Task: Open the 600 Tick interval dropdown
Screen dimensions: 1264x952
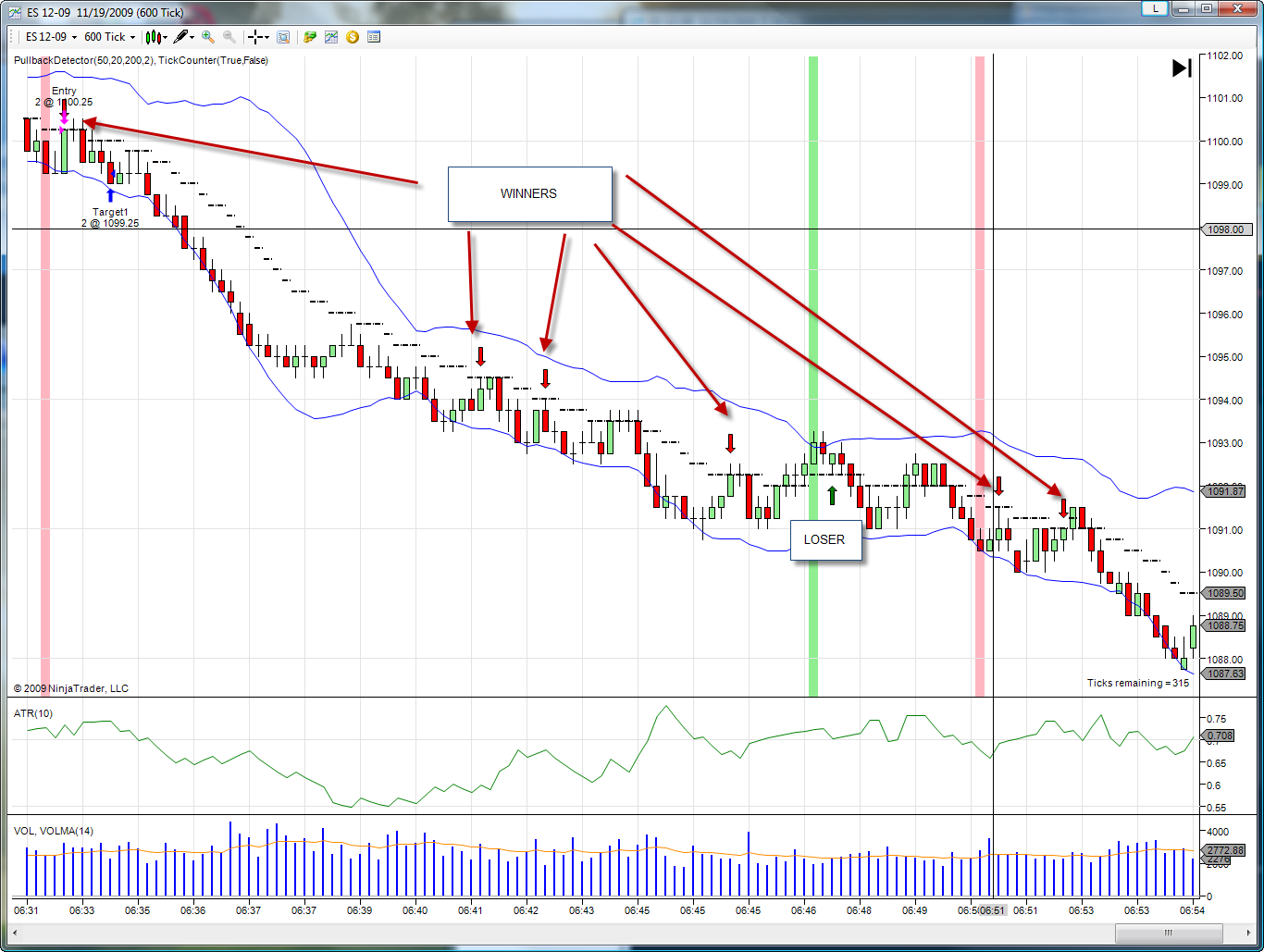Action: pos(109,37)
